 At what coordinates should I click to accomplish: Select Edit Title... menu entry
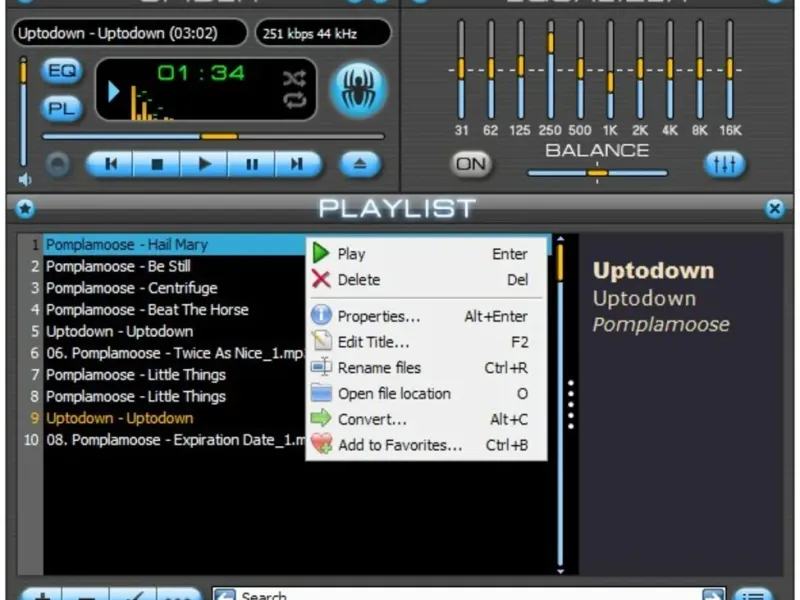426,342
